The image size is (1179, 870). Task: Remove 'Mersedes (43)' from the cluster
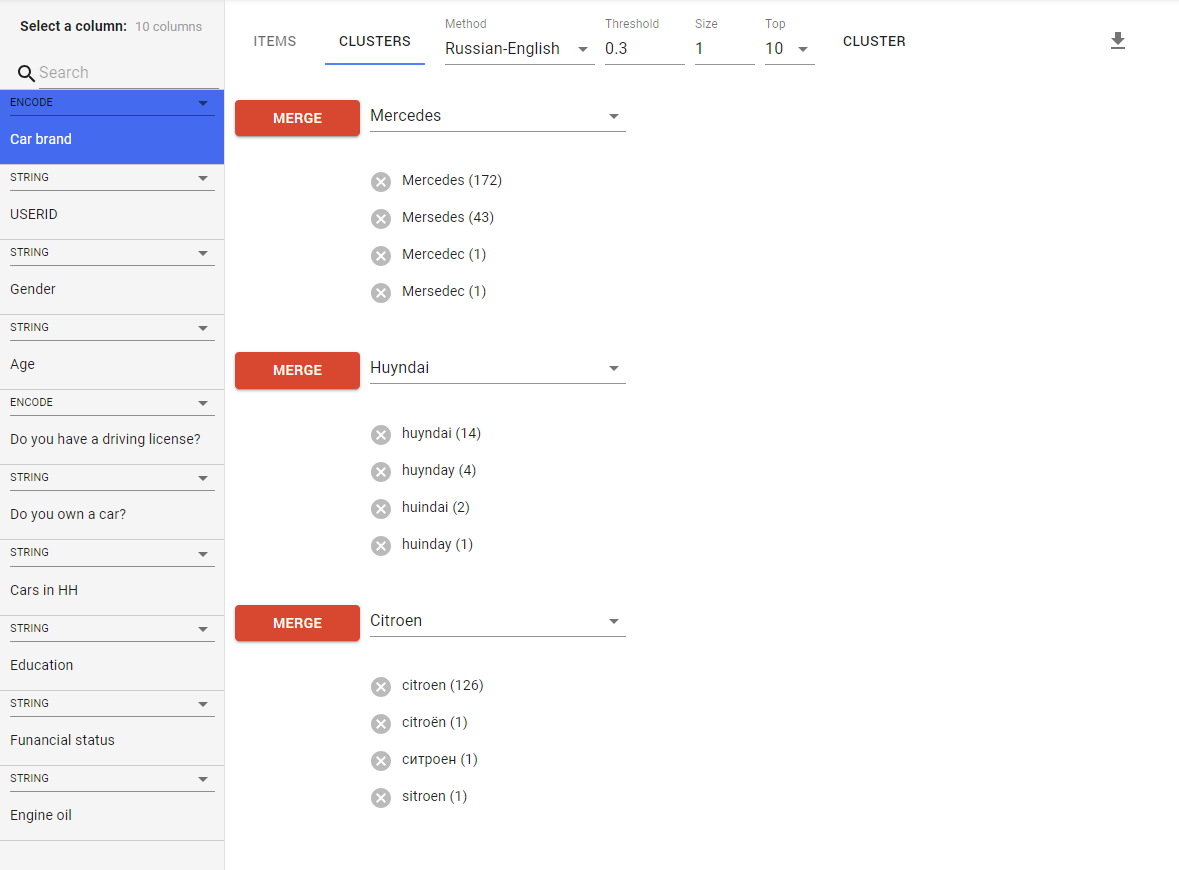[x=381, y=218]
